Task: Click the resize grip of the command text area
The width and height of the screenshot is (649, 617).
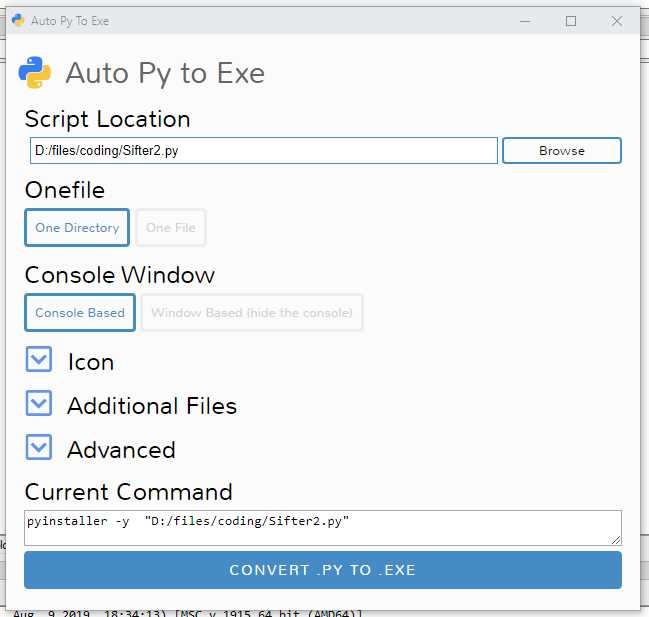Action: (616, 540)
